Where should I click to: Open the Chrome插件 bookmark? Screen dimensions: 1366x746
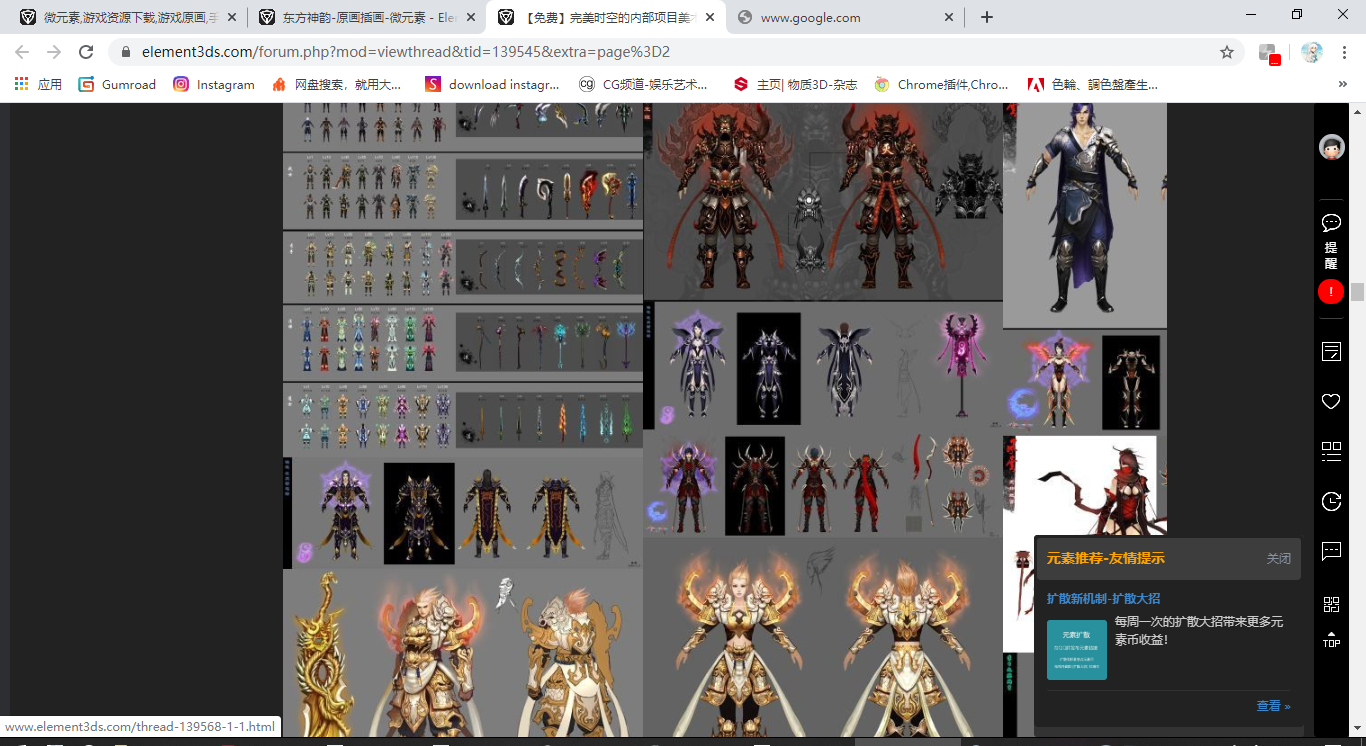pyautogui.click(x=941, y=84)
